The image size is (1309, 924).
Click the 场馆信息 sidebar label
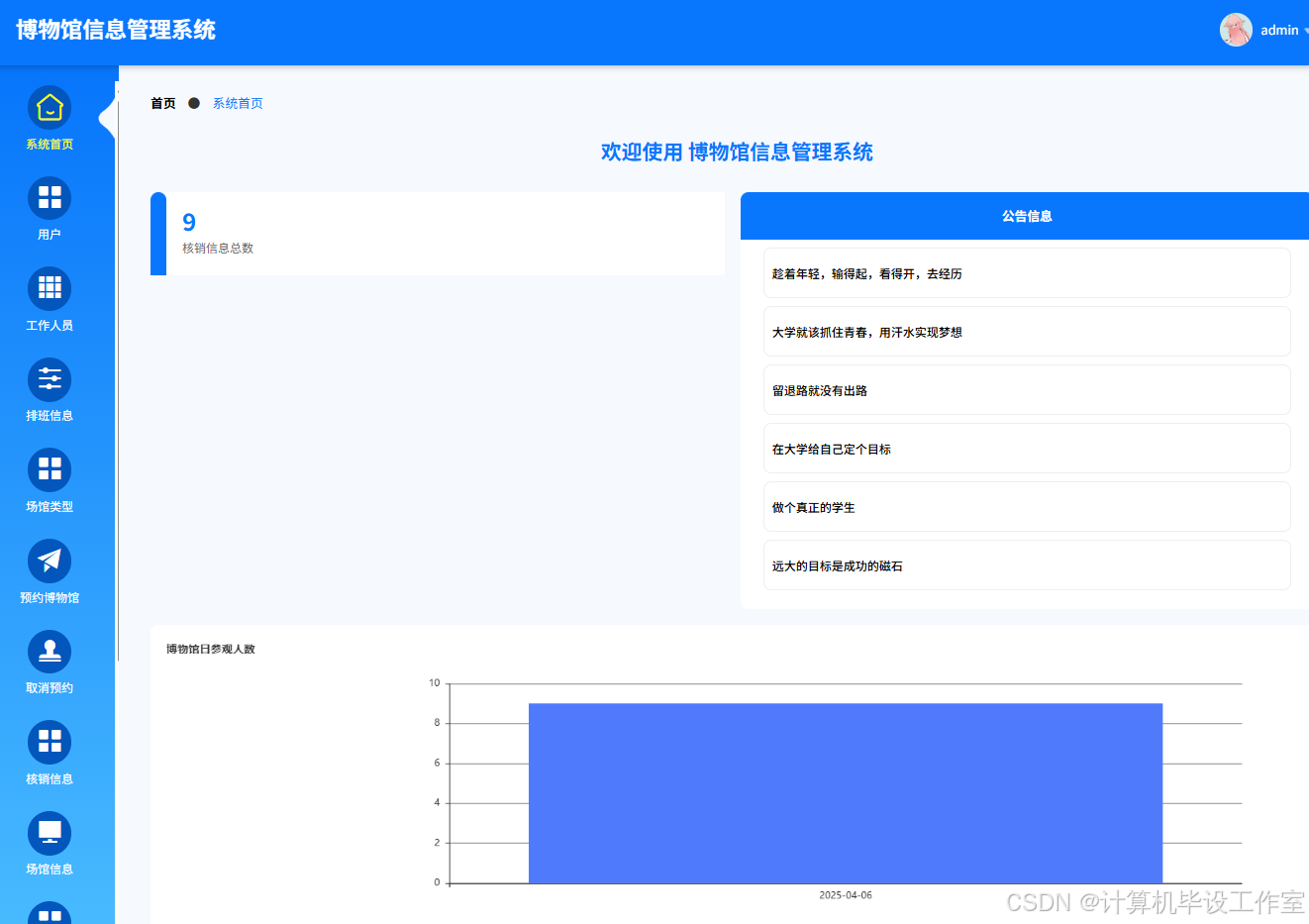50,870
